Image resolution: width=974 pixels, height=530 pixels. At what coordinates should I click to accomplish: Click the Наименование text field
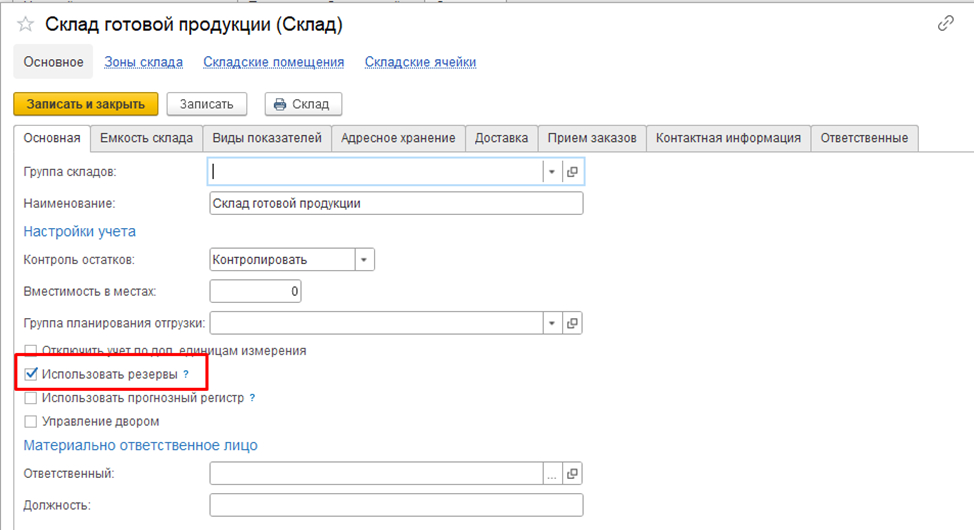coord(396,203)
